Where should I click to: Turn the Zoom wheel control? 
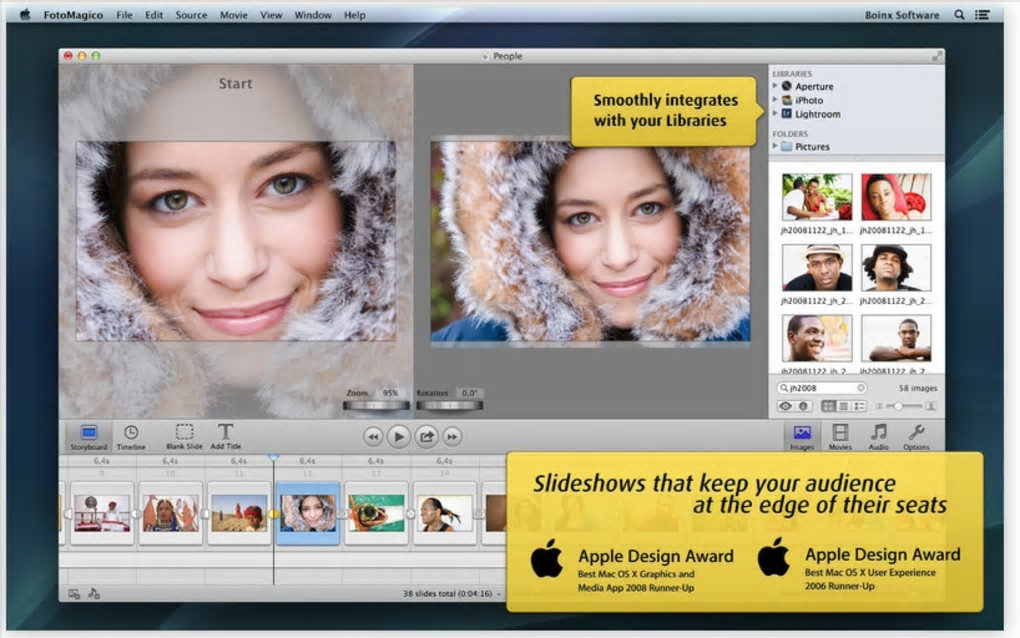pyautogui.click(x=376, y=406)
